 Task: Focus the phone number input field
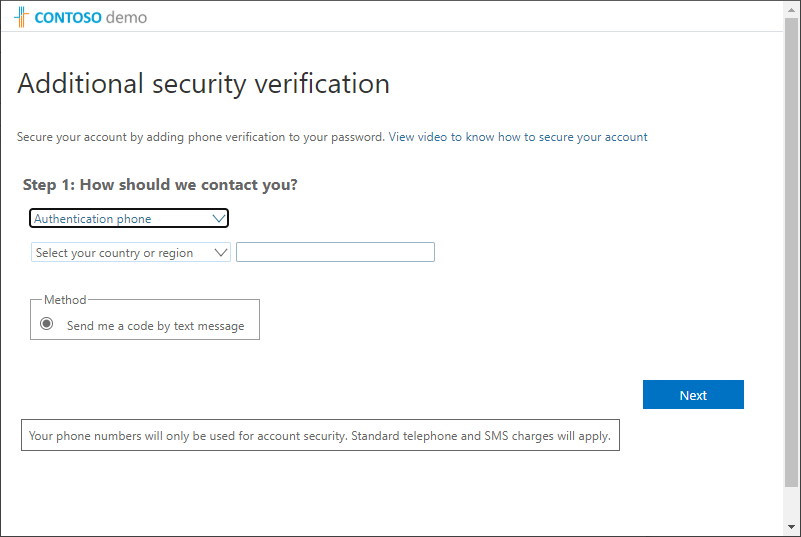[335, 252]
